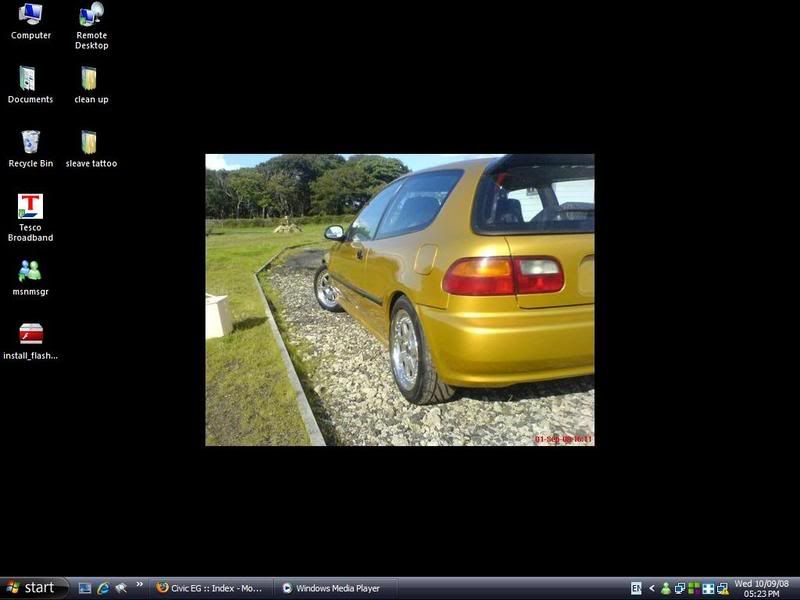800x600 pixels.
Task: Expand the hidden system tray icons arrow
Action: (652, 588)
